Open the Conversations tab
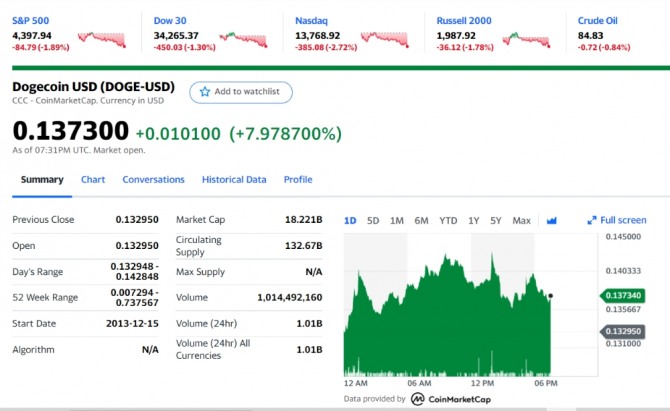This screenshot has width=670, height=411. tap(153, 180)
